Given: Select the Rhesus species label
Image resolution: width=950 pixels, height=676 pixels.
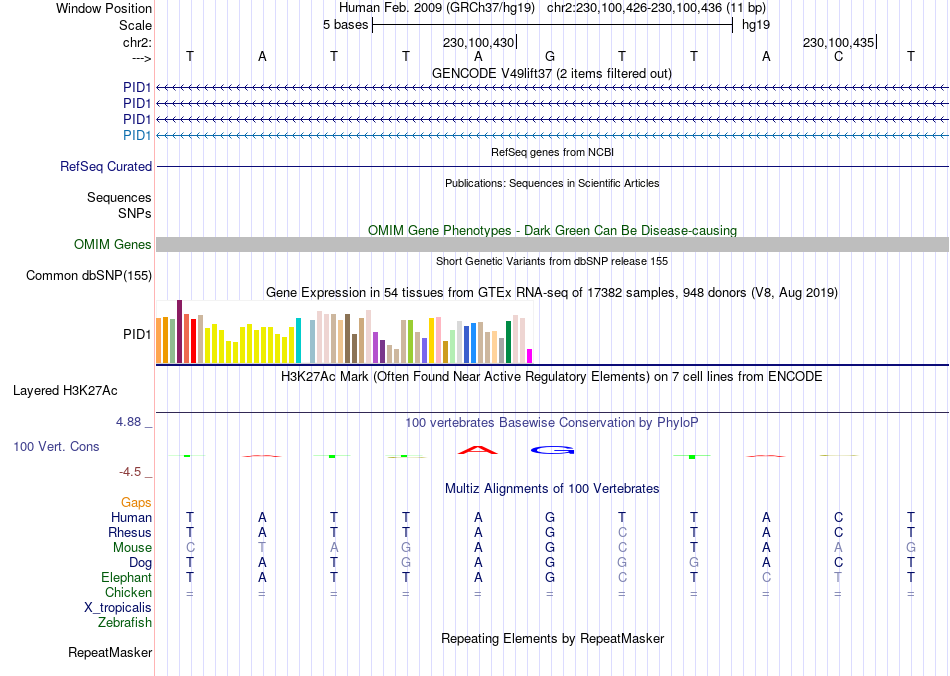Looking at the screenshot, I should click(x=130, y=532).
